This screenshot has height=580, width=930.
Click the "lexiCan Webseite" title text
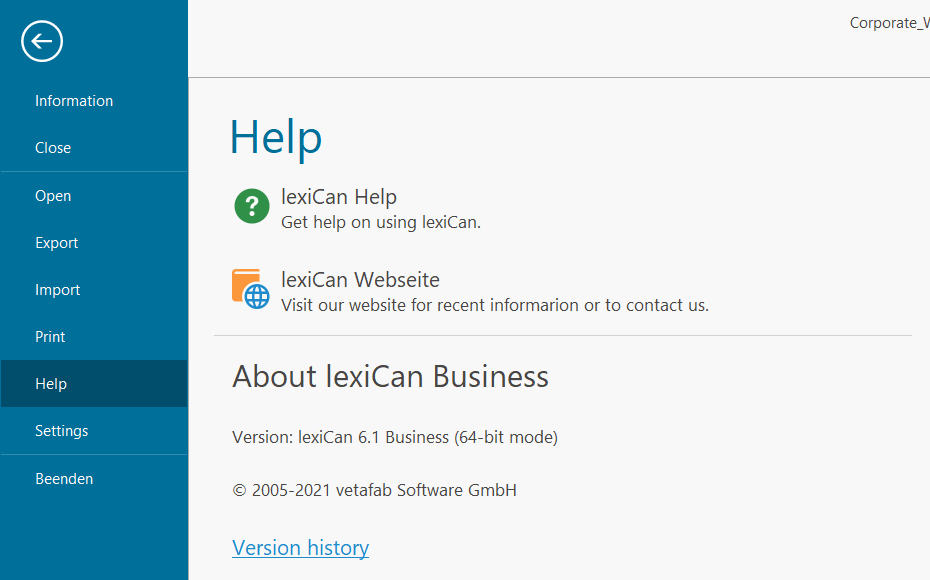pyautogui.click(x=360, y=280)
